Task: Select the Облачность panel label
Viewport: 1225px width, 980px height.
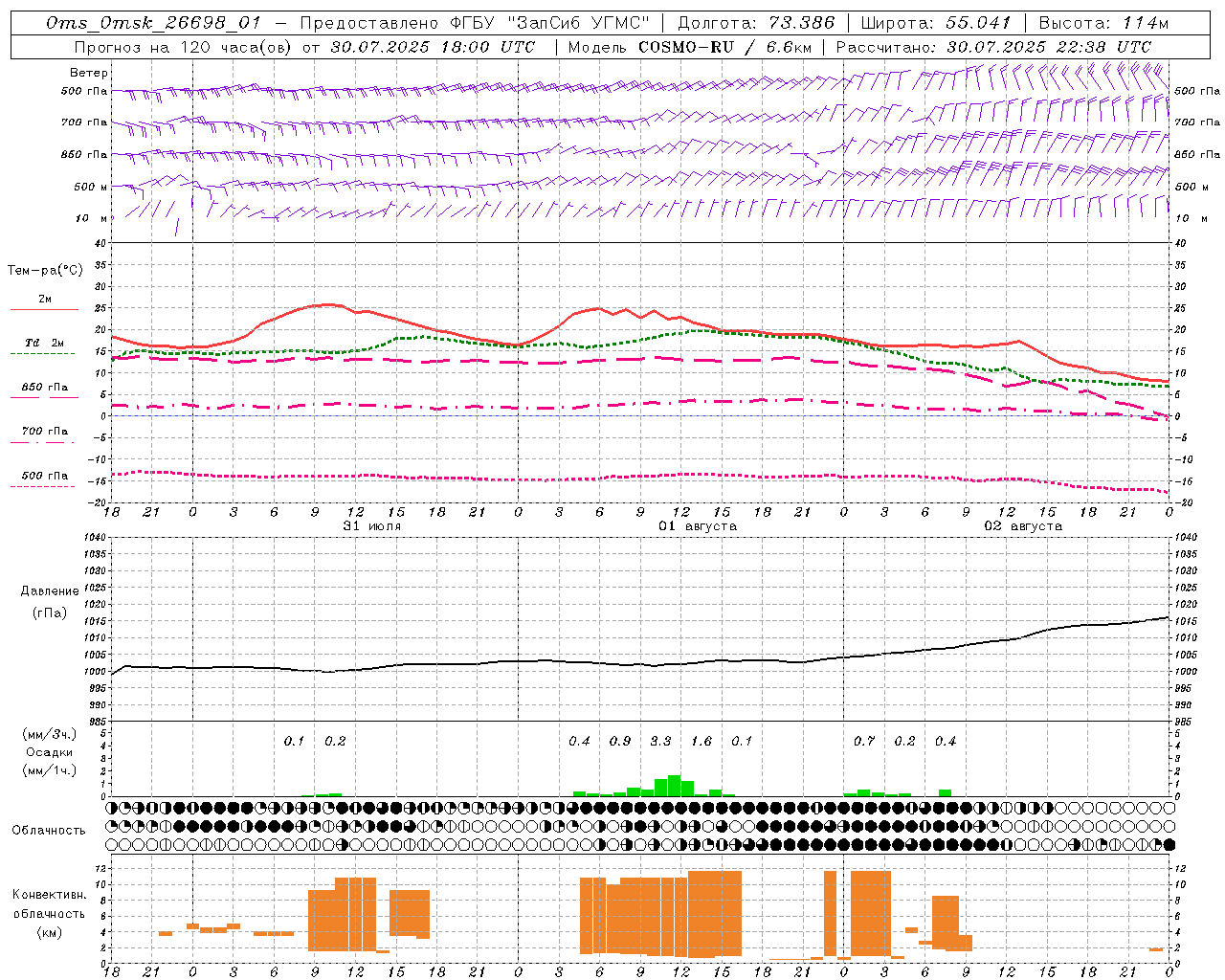Action: point(49,830)
